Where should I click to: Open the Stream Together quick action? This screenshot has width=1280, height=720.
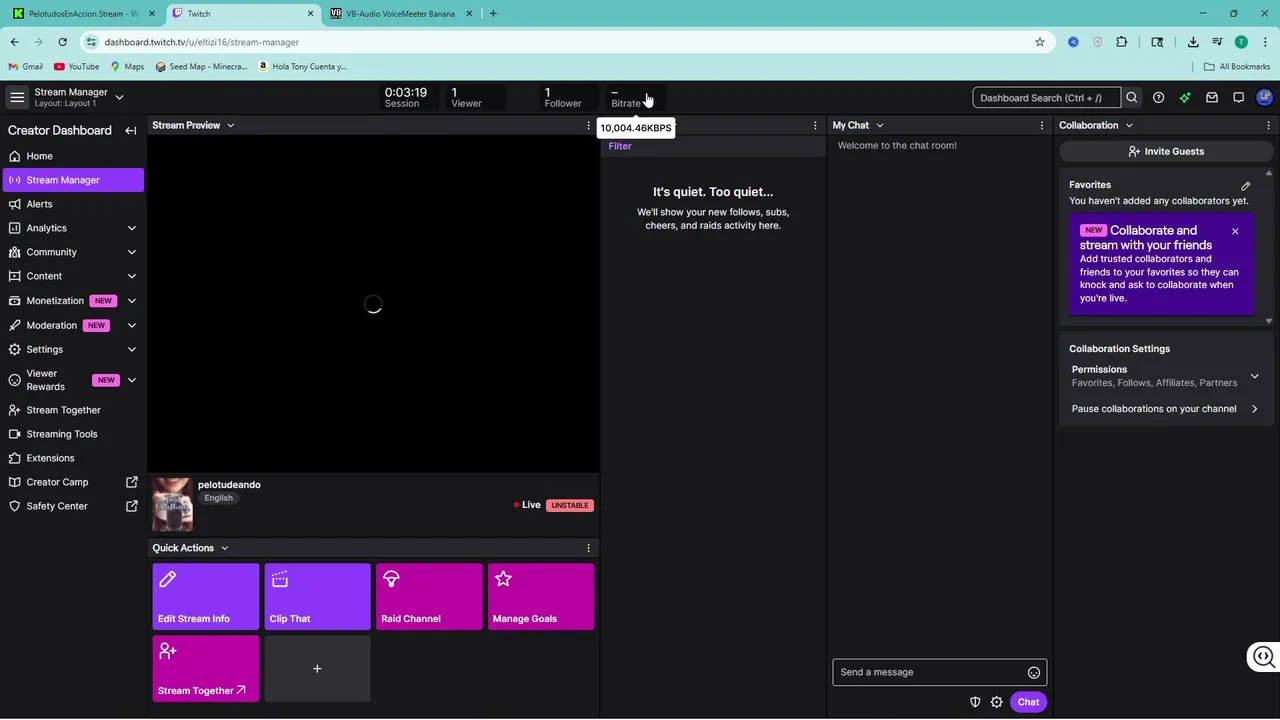206,669
